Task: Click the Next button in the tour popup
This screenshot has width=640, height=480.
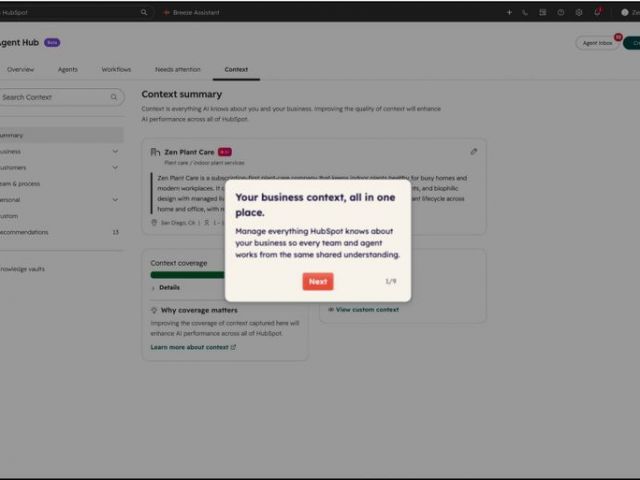Action: click(x=318, y=282)
